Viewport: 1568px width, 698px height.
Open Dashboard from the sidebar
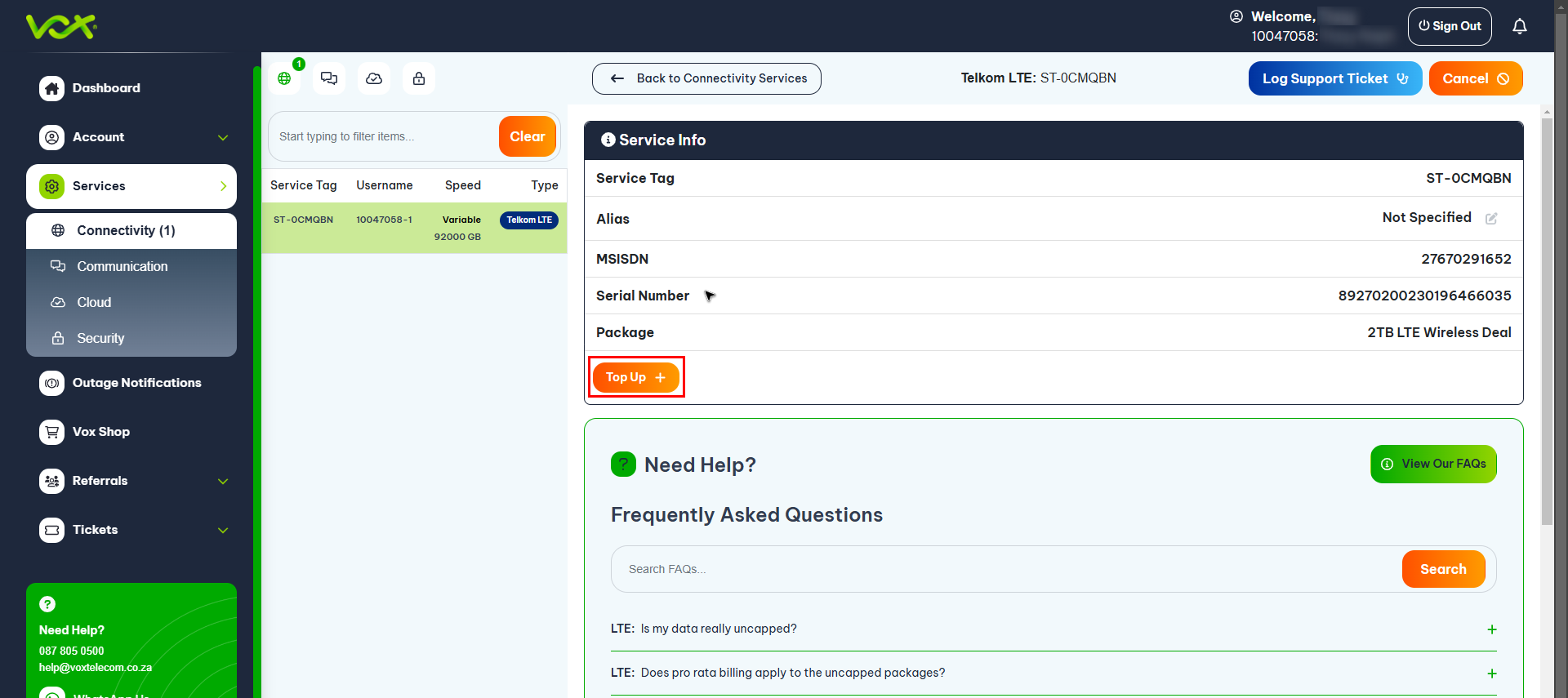pos(106,88)
